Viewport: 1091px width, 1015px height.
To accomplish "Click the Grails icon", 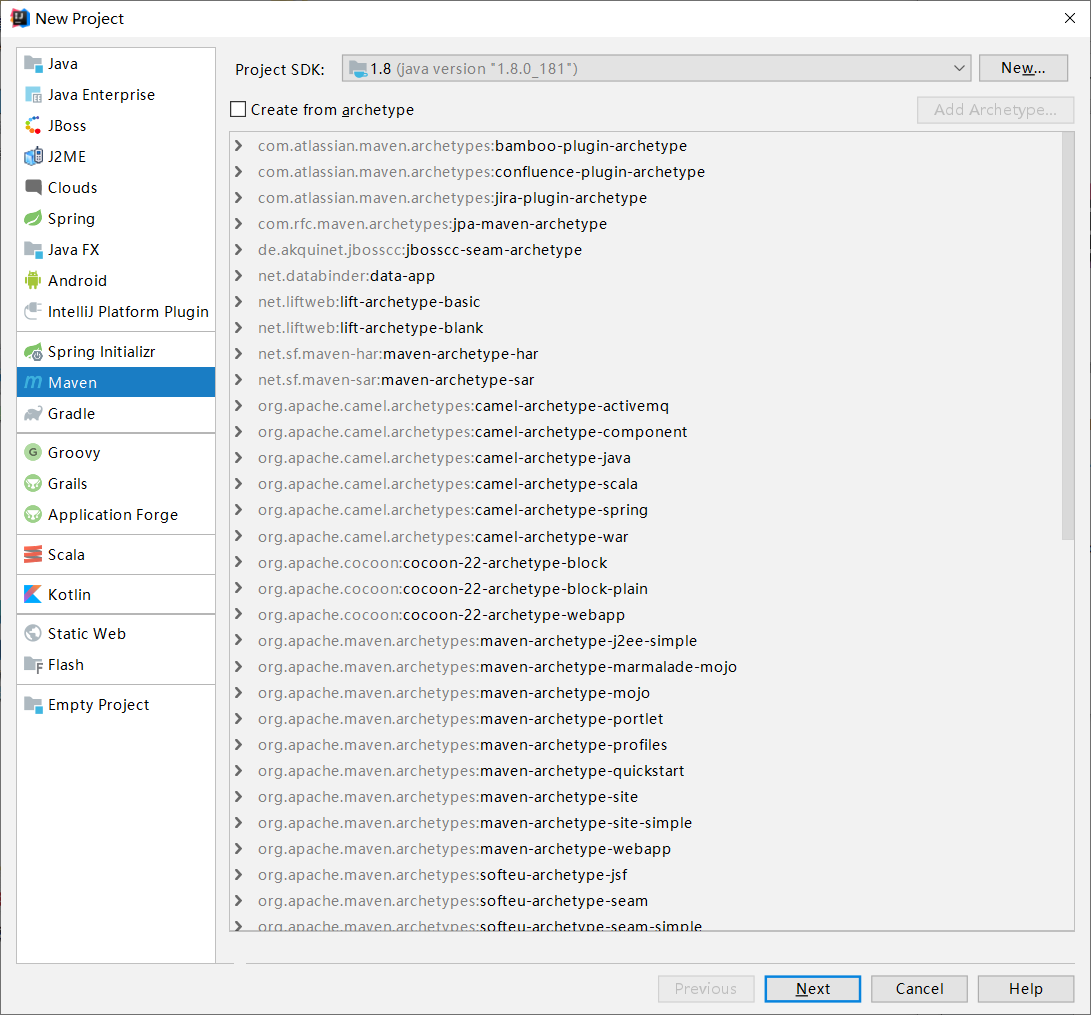I will pos(33,483).
